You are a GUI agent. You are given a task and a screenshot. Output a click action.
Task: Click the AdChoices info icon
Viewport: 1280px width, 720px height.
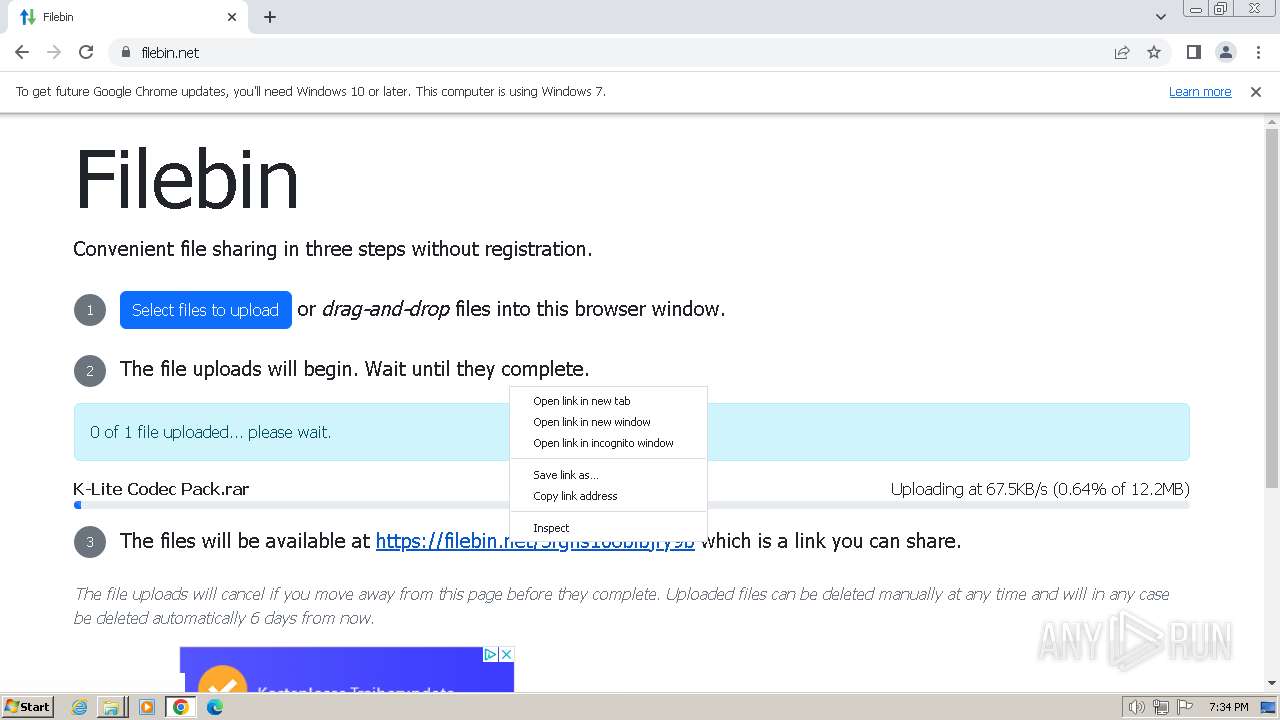490,654
